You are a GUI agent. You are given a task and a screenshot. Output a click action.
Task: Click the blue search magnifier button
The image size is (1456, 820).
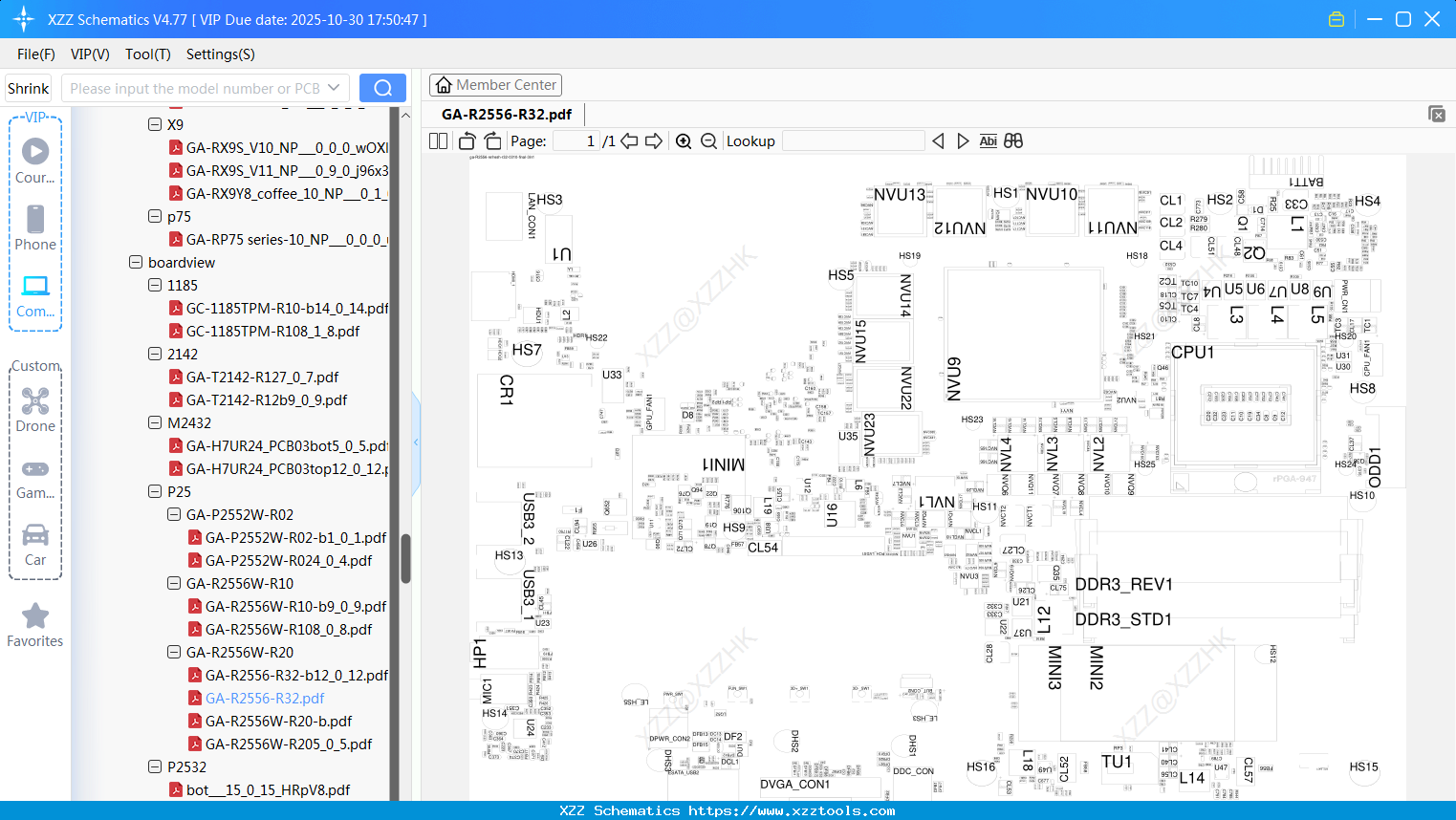coord(382,88)
